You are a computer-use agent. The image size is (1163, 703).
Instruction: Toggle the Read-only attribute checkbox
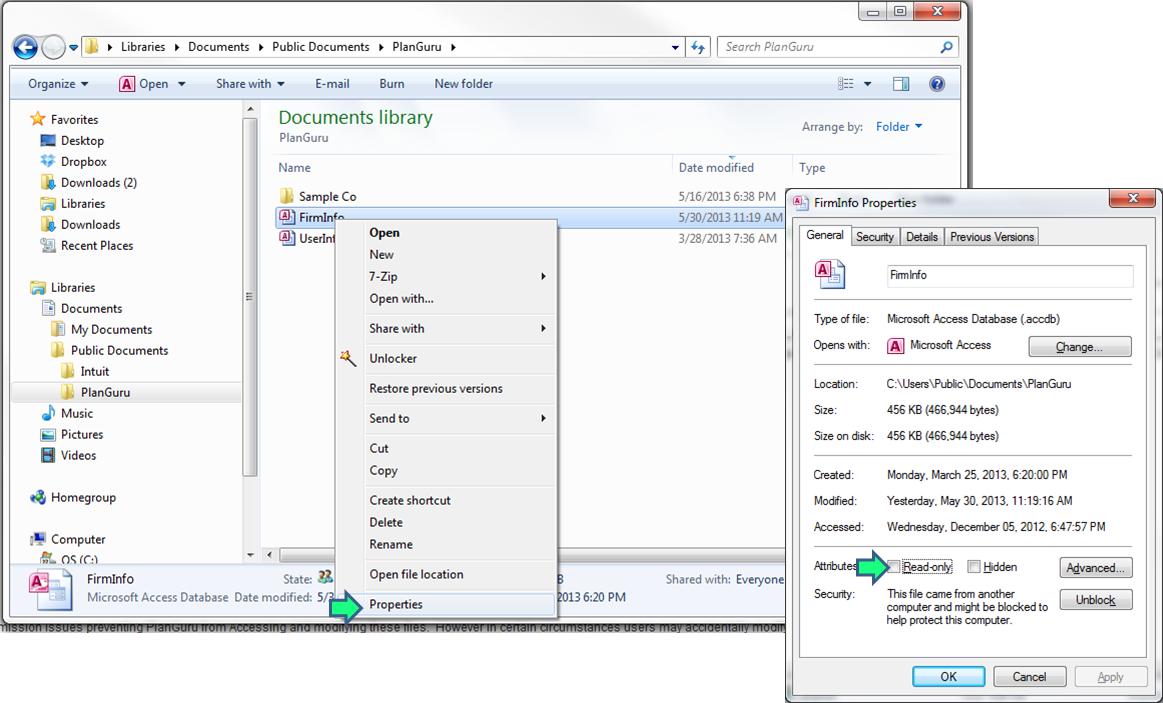tap(894, 567)
